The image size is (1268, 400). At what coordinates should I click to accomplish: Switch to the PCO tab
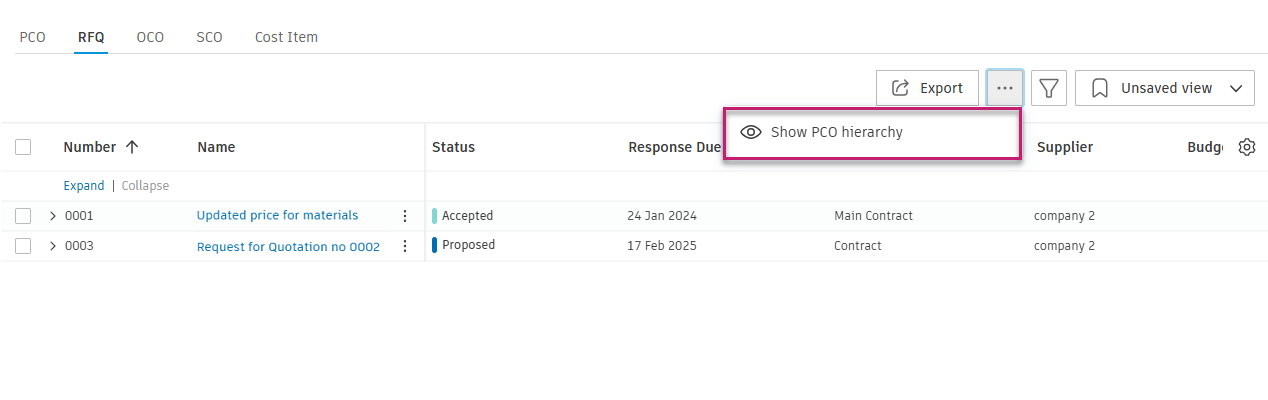[33, 38]
